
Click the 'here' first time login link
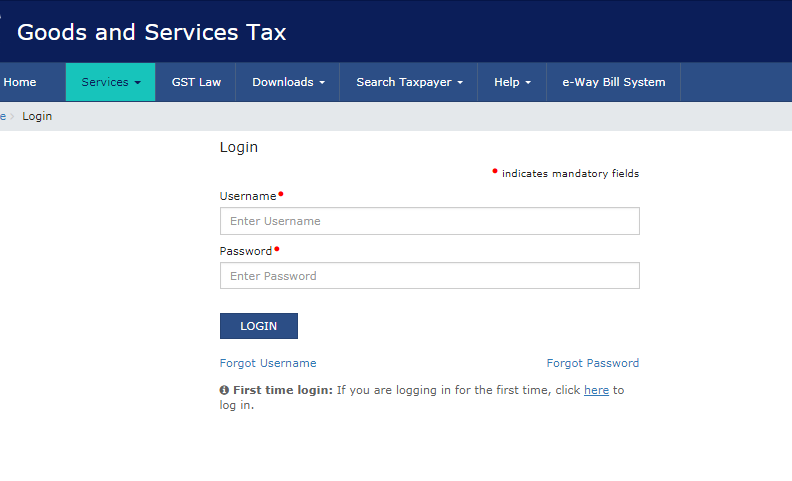[596, 390]
